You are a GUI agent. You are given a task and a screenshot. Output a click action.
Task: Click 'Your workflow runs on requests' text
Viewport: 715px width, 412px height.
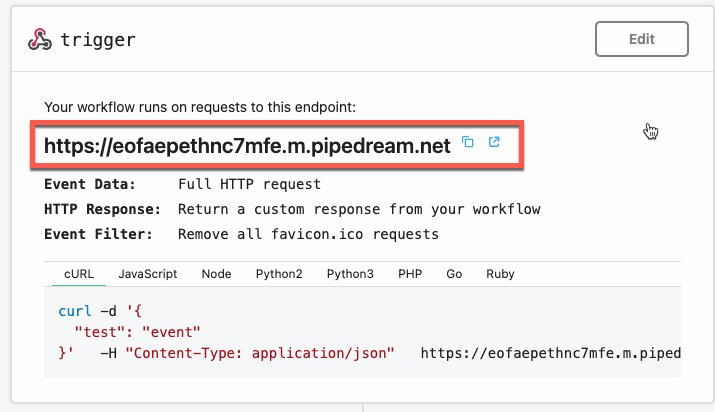200,107
